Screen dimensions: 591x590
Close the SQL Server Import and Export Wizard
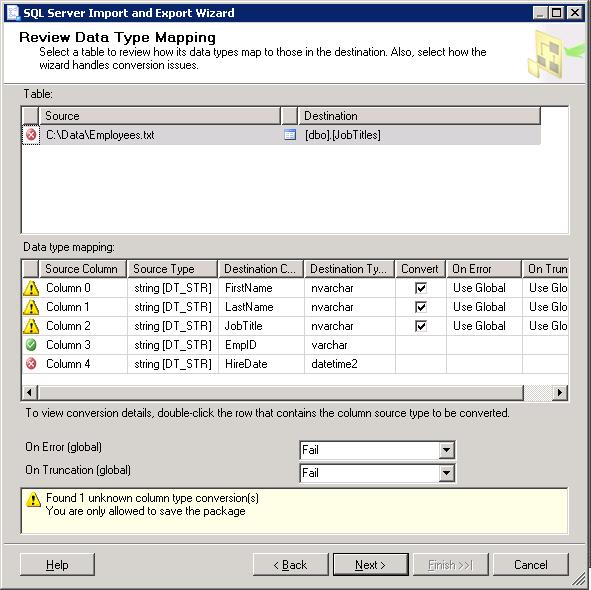pos(575,13)
